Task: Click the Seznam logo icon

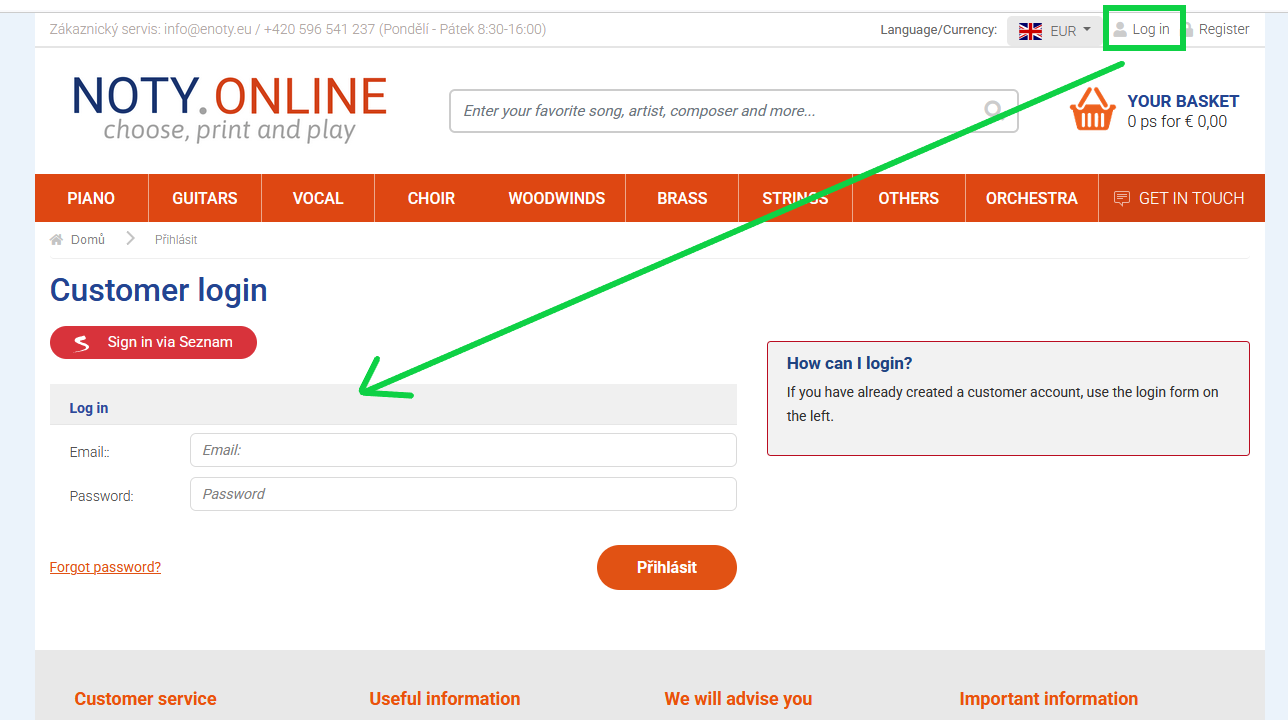Action: pos(82,343)
